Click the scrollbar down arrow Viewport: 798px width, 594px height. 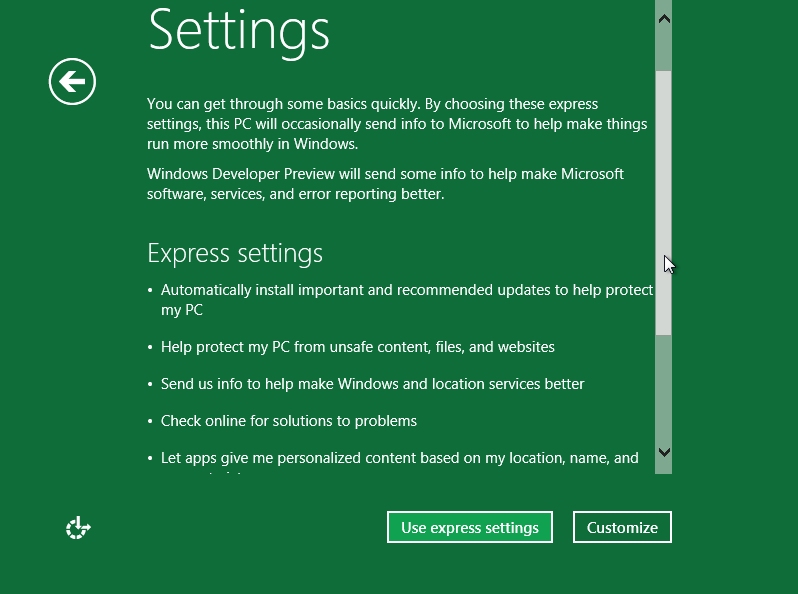[664, 451]
